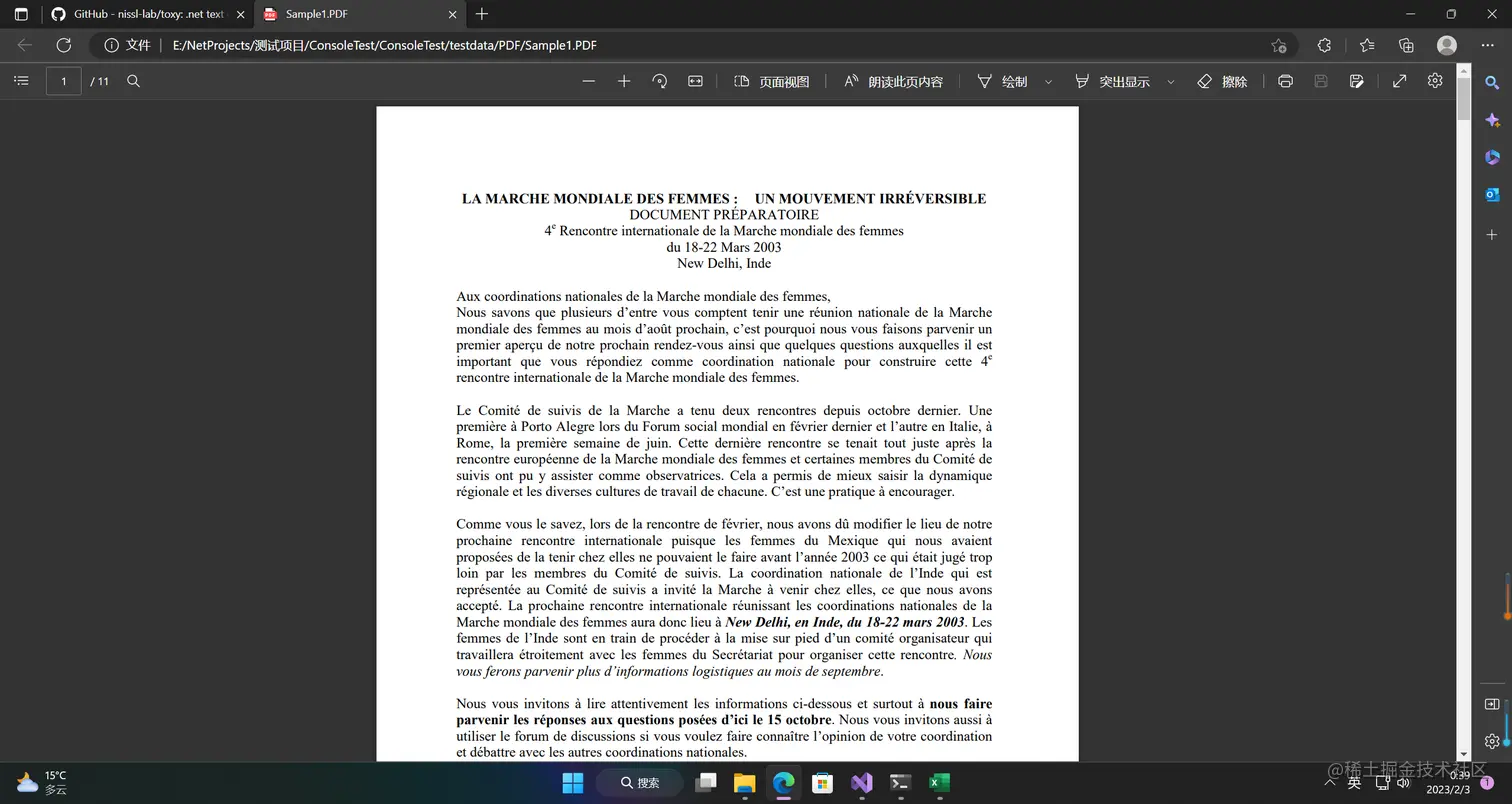
Task: Zoom in with the plus icon
Action: 624,81
